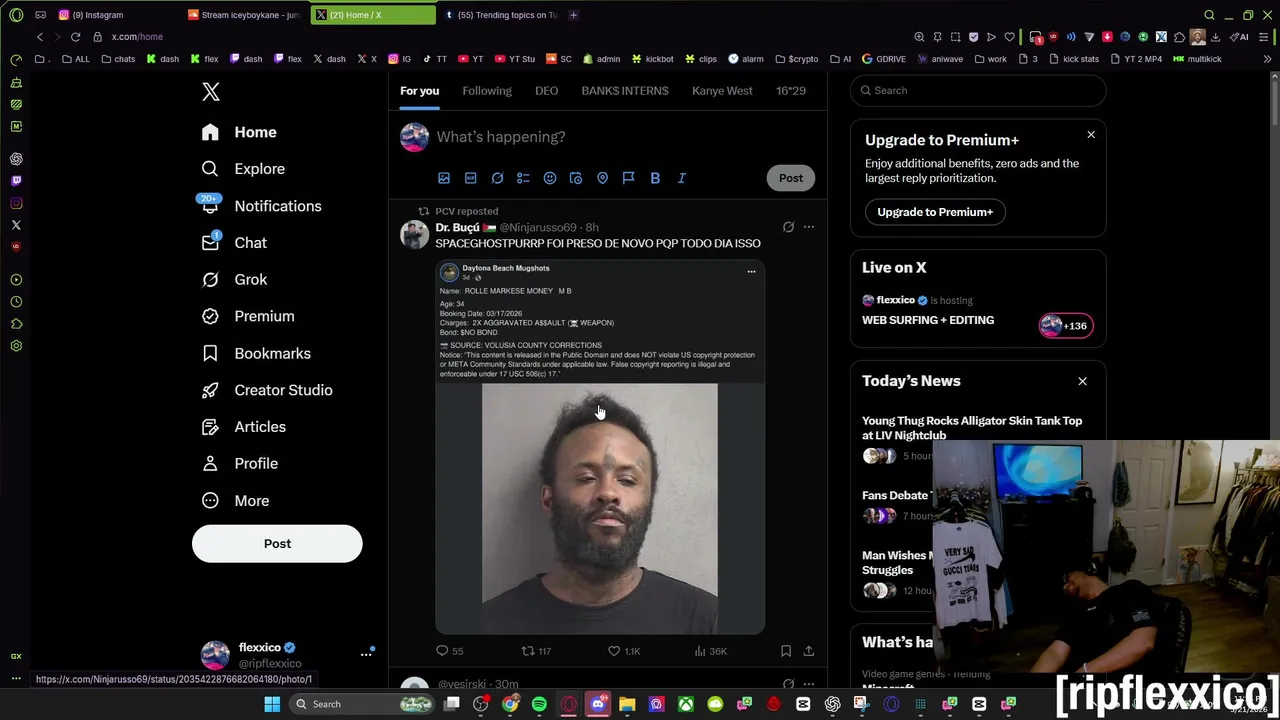
Task: Switch to the BANK$ INTERN$ tab
Action: 625,91
